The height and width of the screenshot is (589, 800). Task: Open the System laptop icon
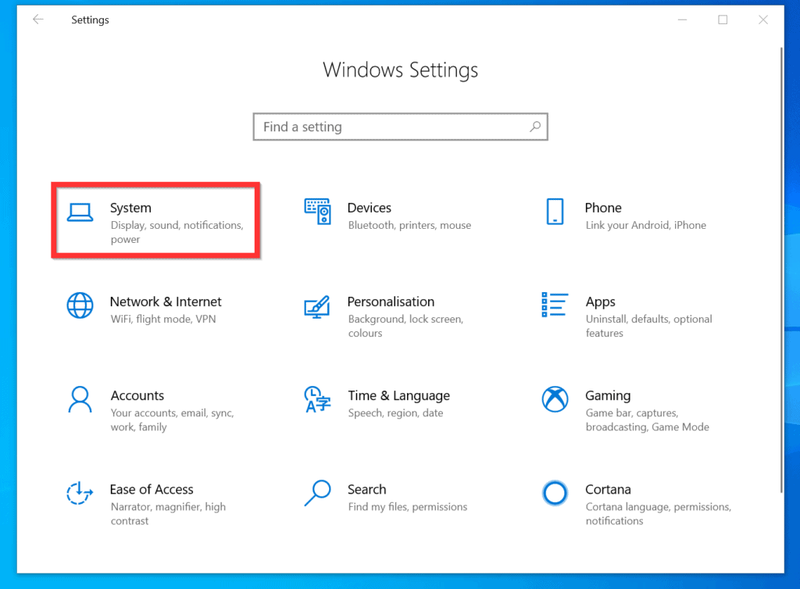point(80,212)
